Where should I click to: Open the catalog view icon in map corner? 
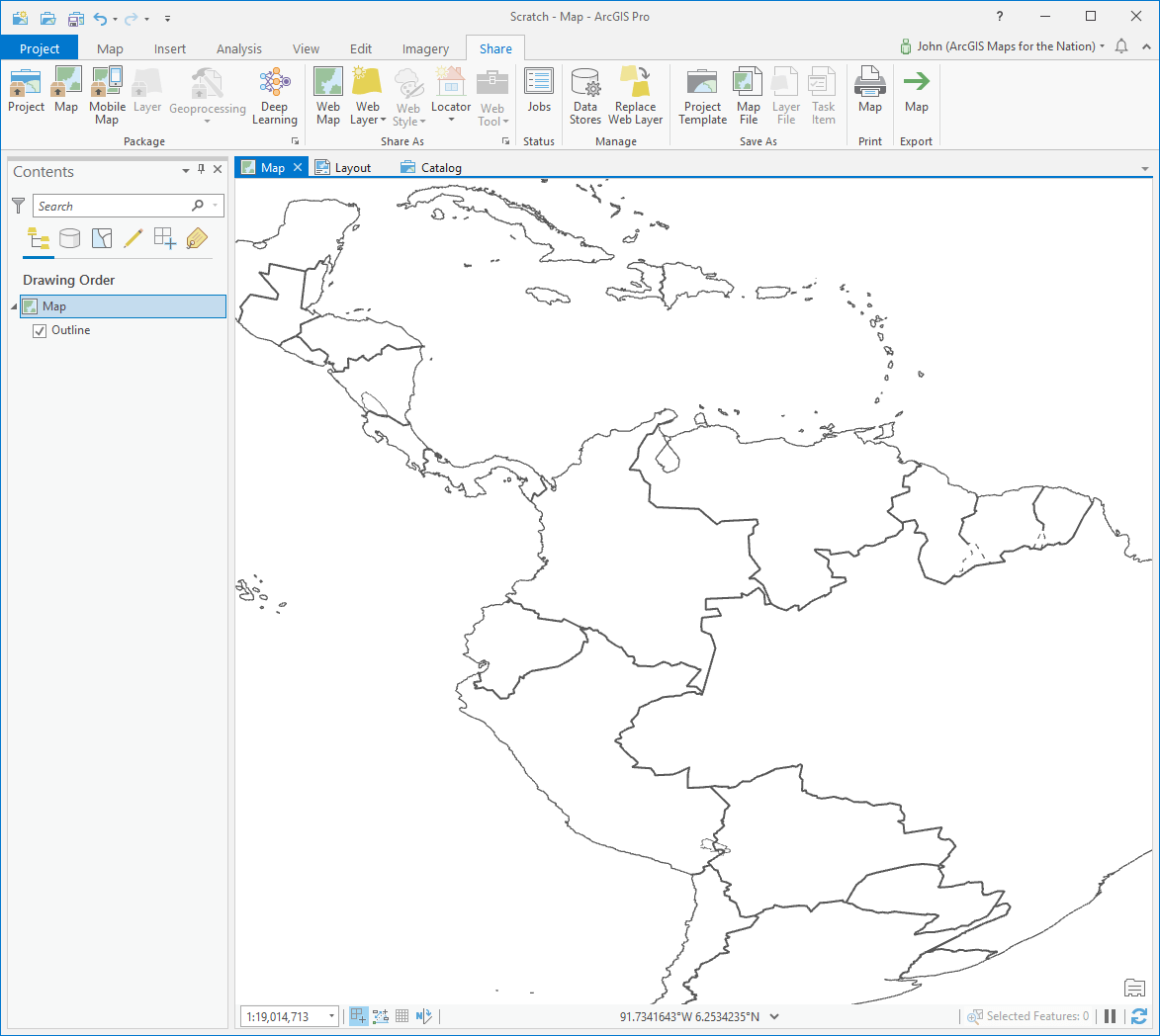tap(1134, 988)
